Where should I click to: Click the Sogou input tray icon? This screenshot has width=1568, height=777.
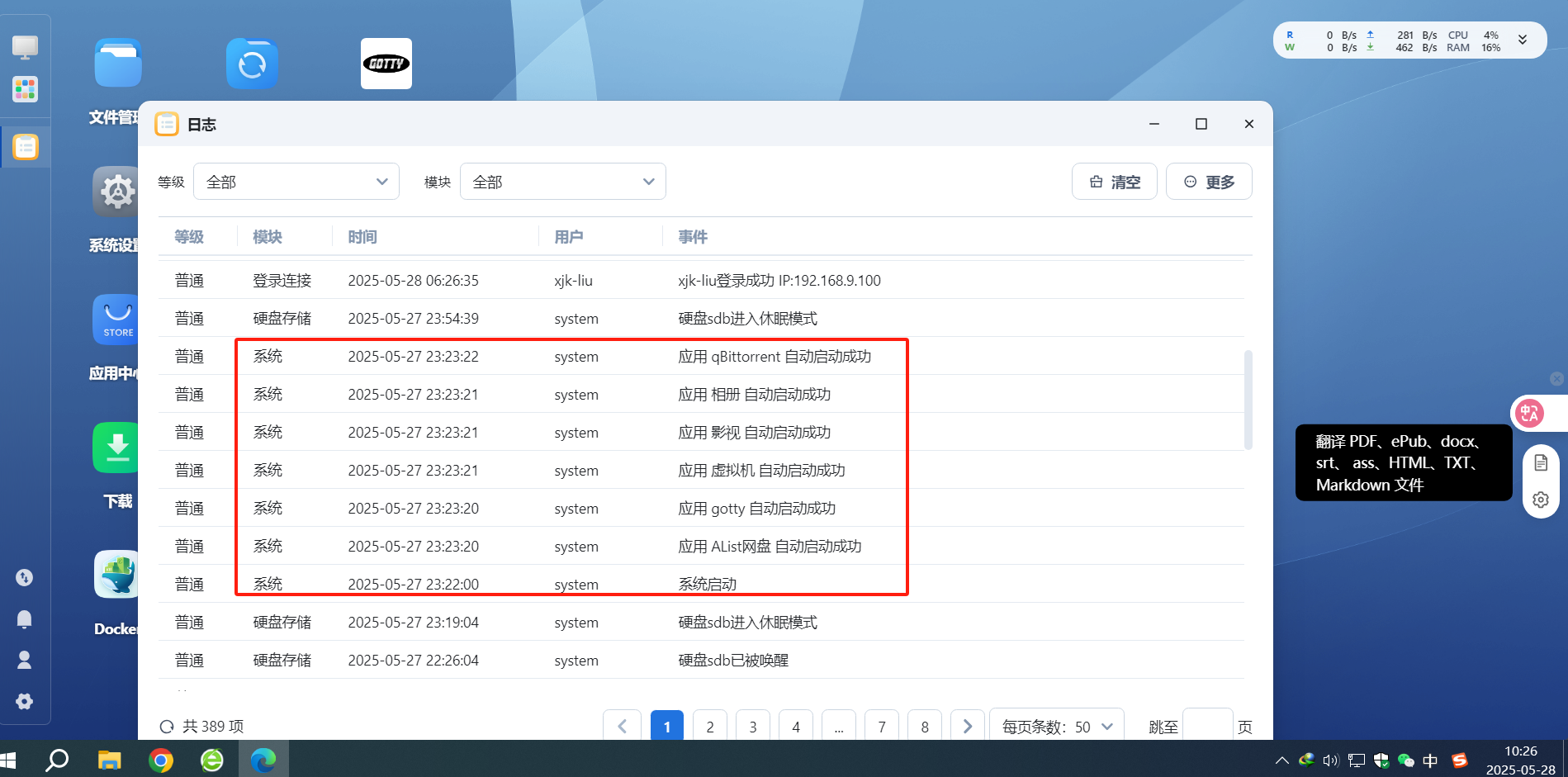[1460, 760]
